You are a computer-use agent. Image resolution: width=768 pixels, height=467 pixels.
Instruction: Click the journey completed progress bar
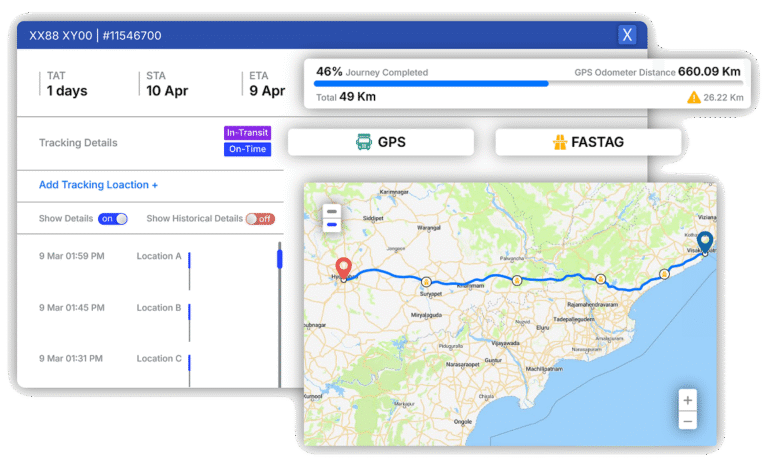point(528,84)
